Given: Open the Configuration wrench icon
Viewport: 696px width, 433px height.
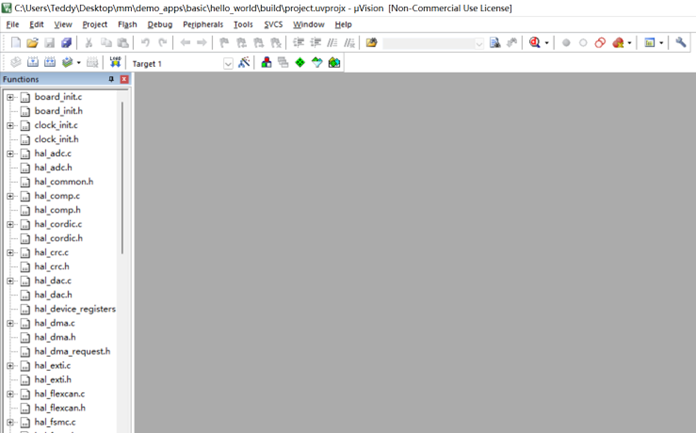Looking at the screenshot, I should (681, 43).
